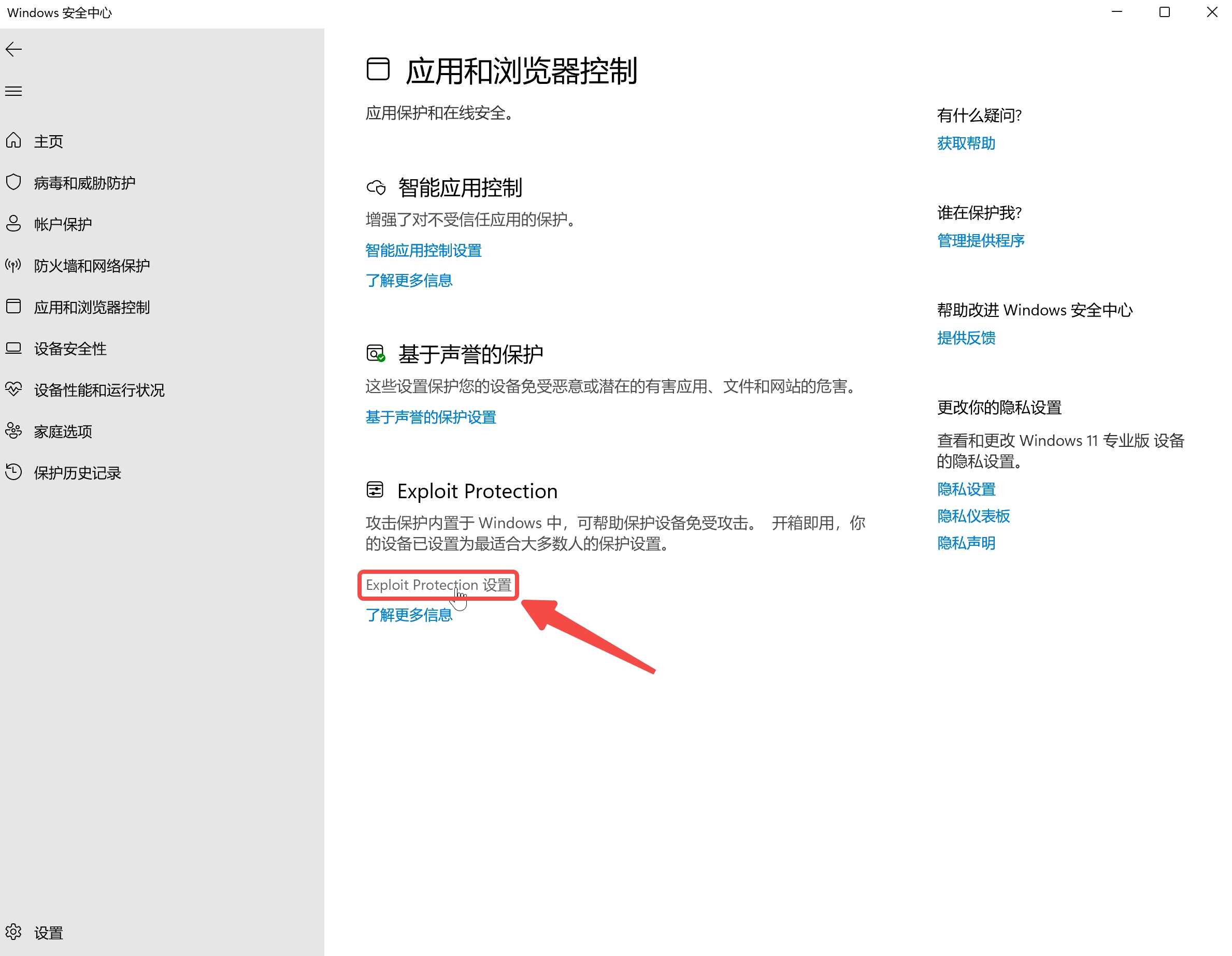This screenshot has width=1232, height=956.
Task: Open 管理提供程序 link
Action: click(981, 241)
